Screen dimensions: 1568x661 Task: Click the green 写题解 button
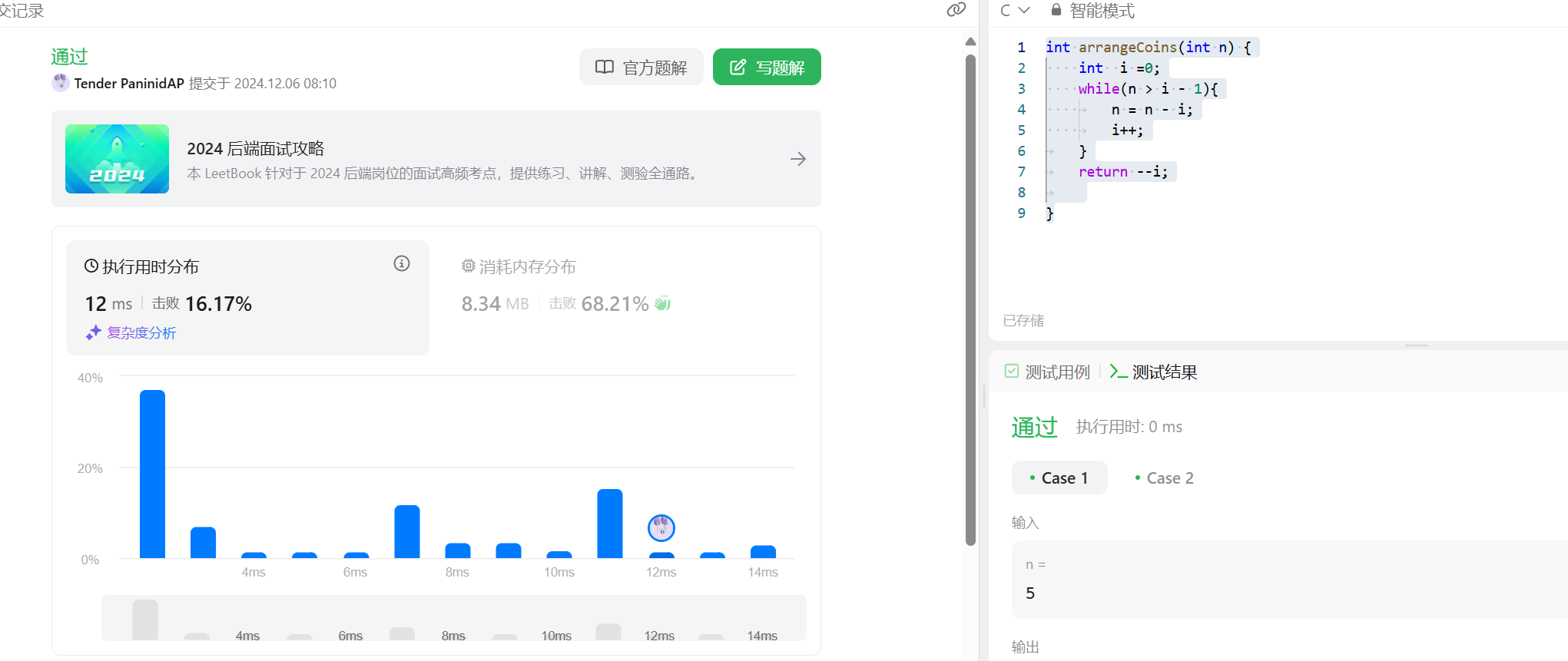pyautogui.click(x=767, y=68)
